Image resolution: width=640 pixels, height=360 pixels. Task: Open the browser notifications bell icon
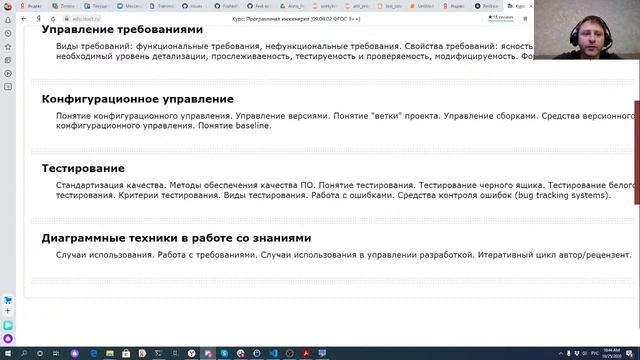point(8,20)
